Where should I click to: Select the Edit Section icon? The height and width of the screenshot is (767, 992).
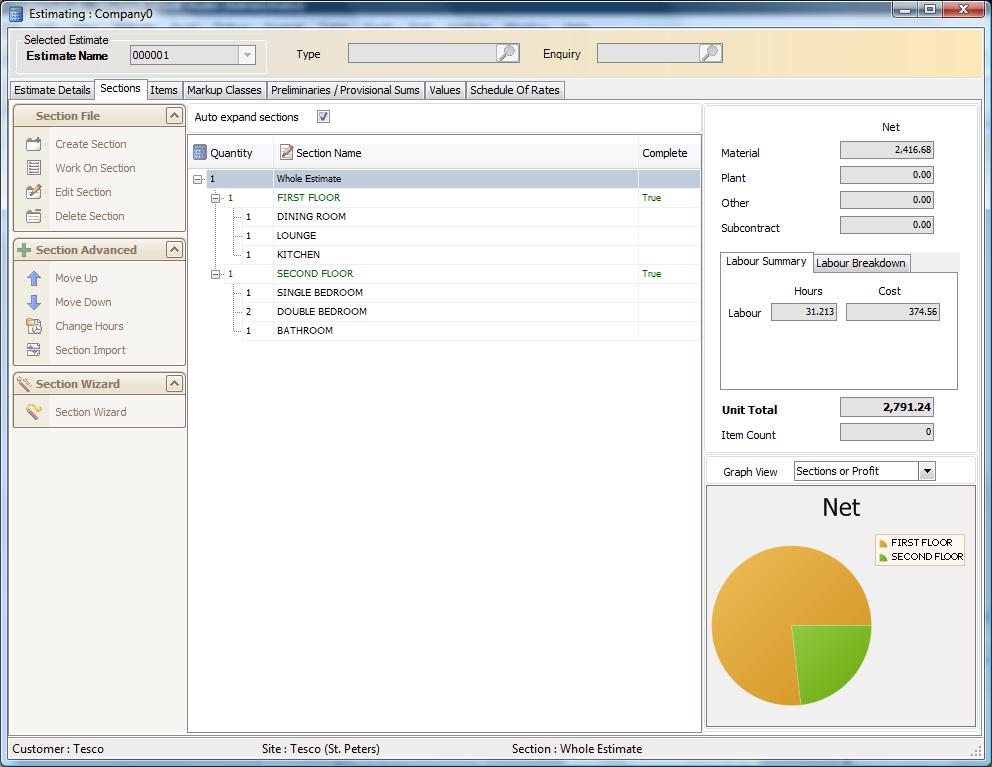(34, 191)
